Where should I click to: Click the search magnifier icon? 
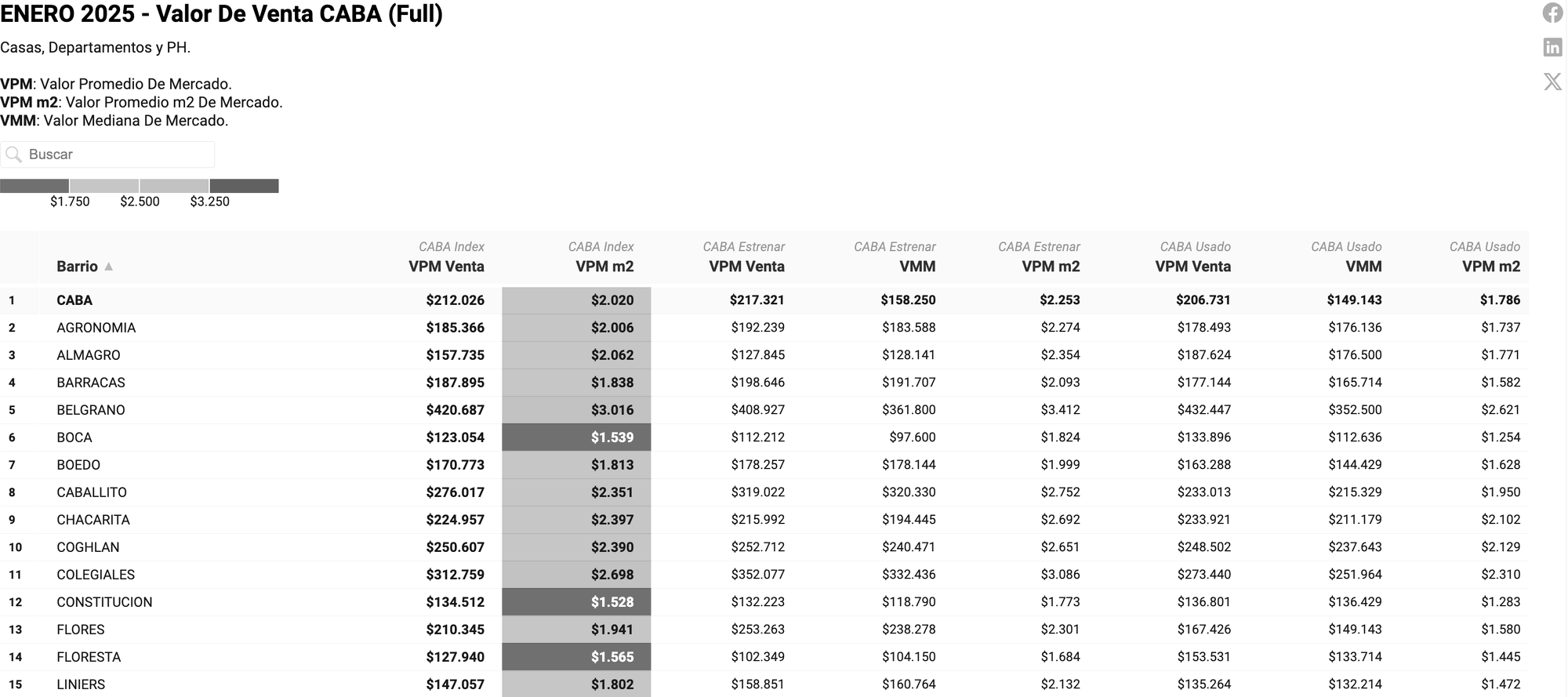[13, 154]
